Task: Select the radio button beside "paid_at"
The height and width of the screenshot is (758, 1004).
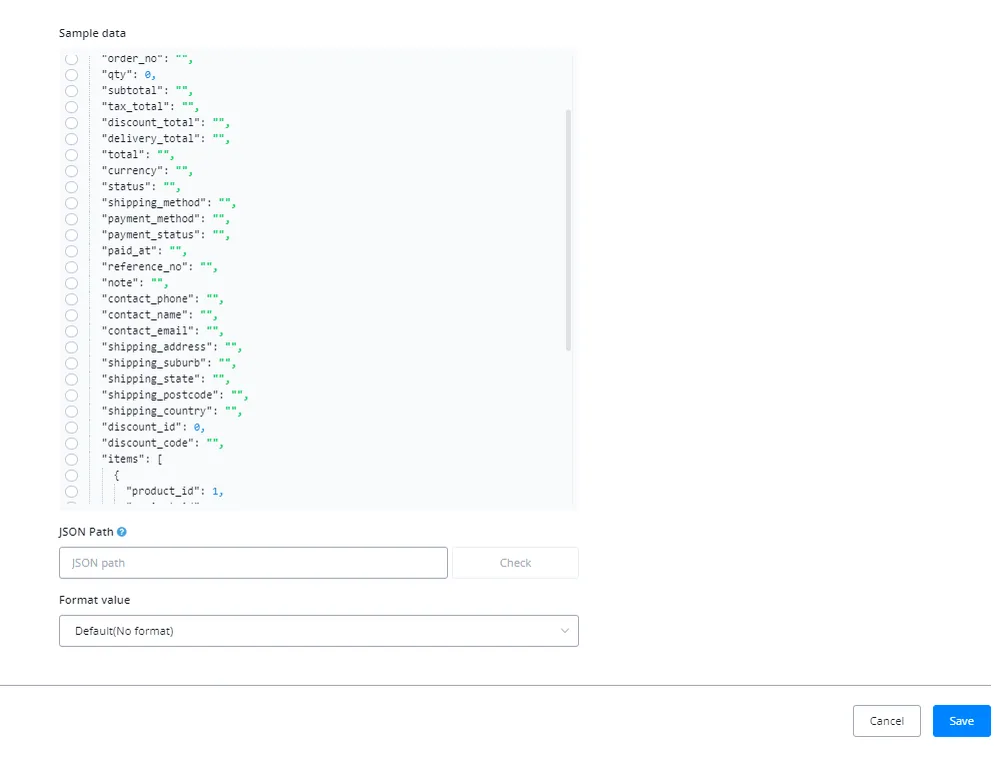Action: coord(71,251)
